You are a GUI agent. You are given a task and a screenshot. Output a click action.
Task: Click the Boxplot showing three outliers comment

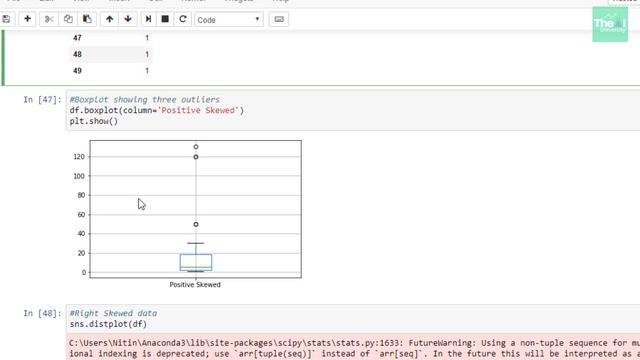click(144, 100)
